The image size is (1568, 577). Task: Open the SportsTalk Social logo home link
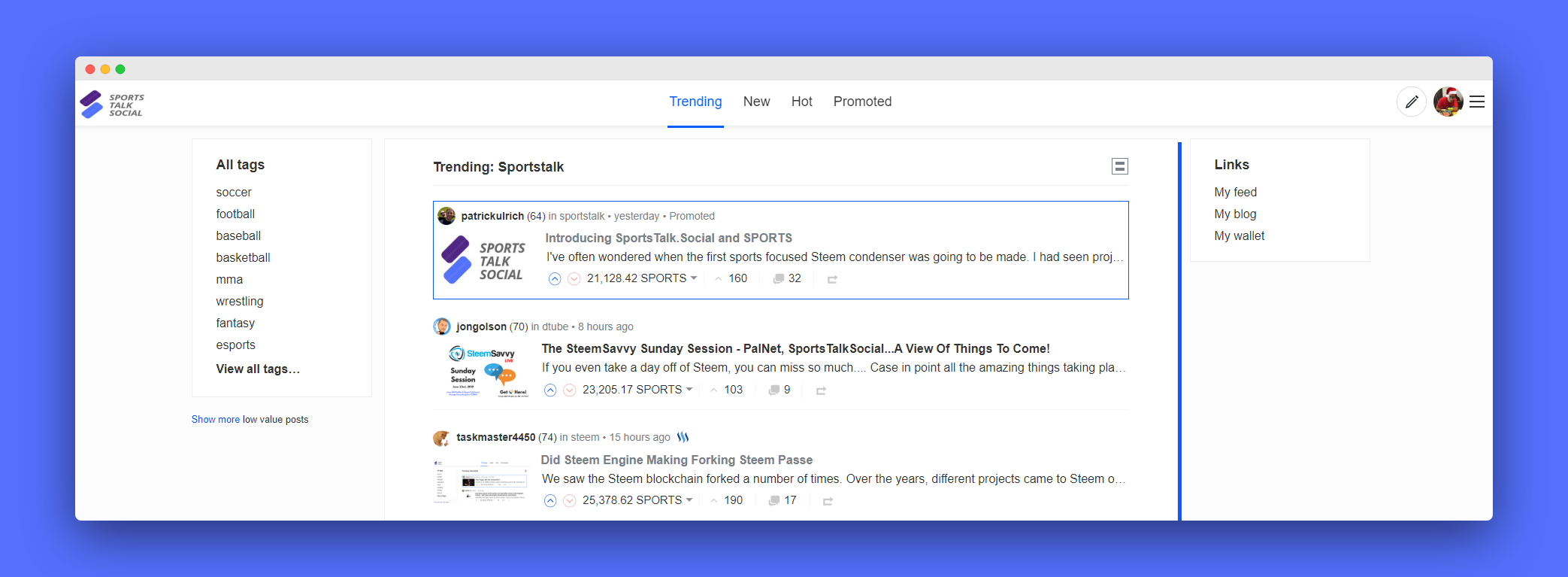pyautogui.click(x=112, y=104)
